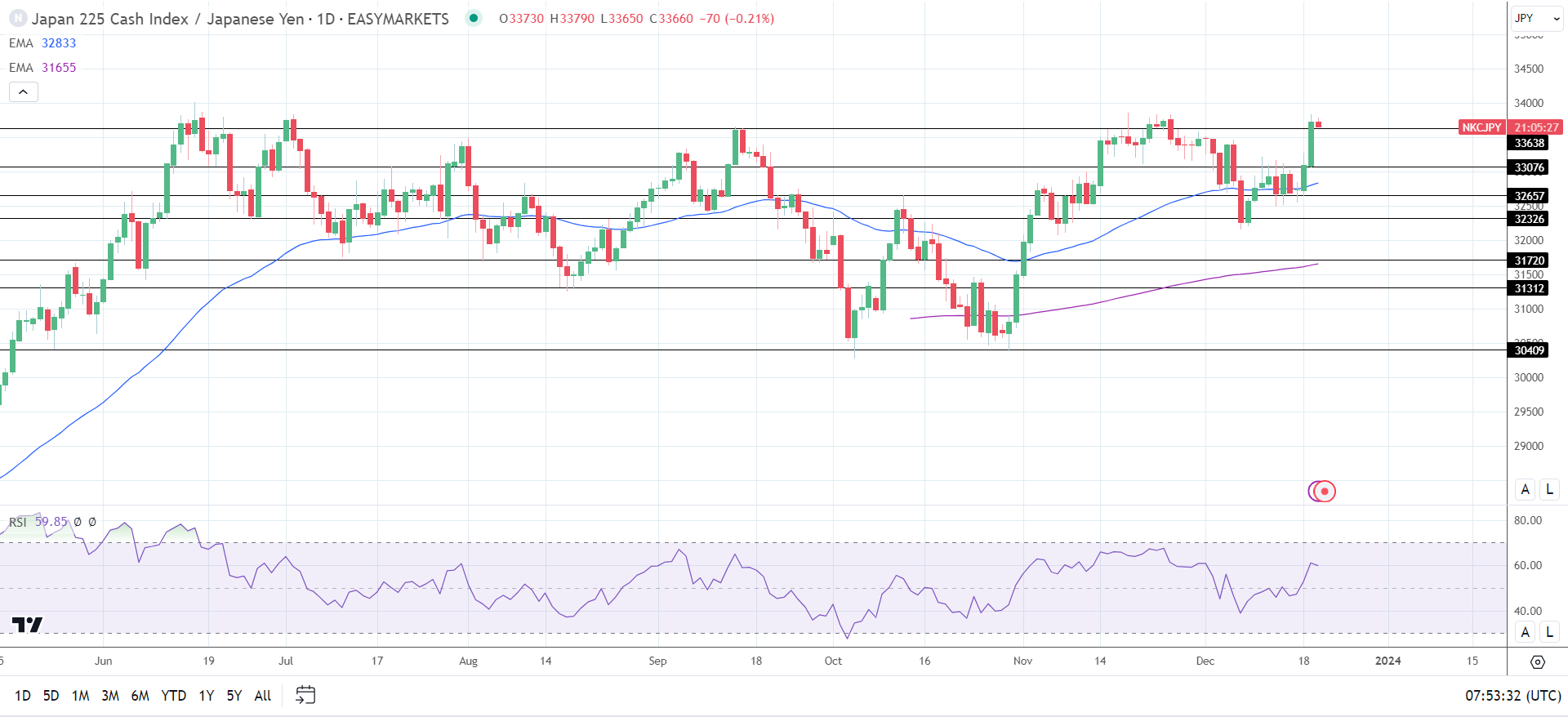
Task: Click the 30409 price level label
Action: point(1529,350)
